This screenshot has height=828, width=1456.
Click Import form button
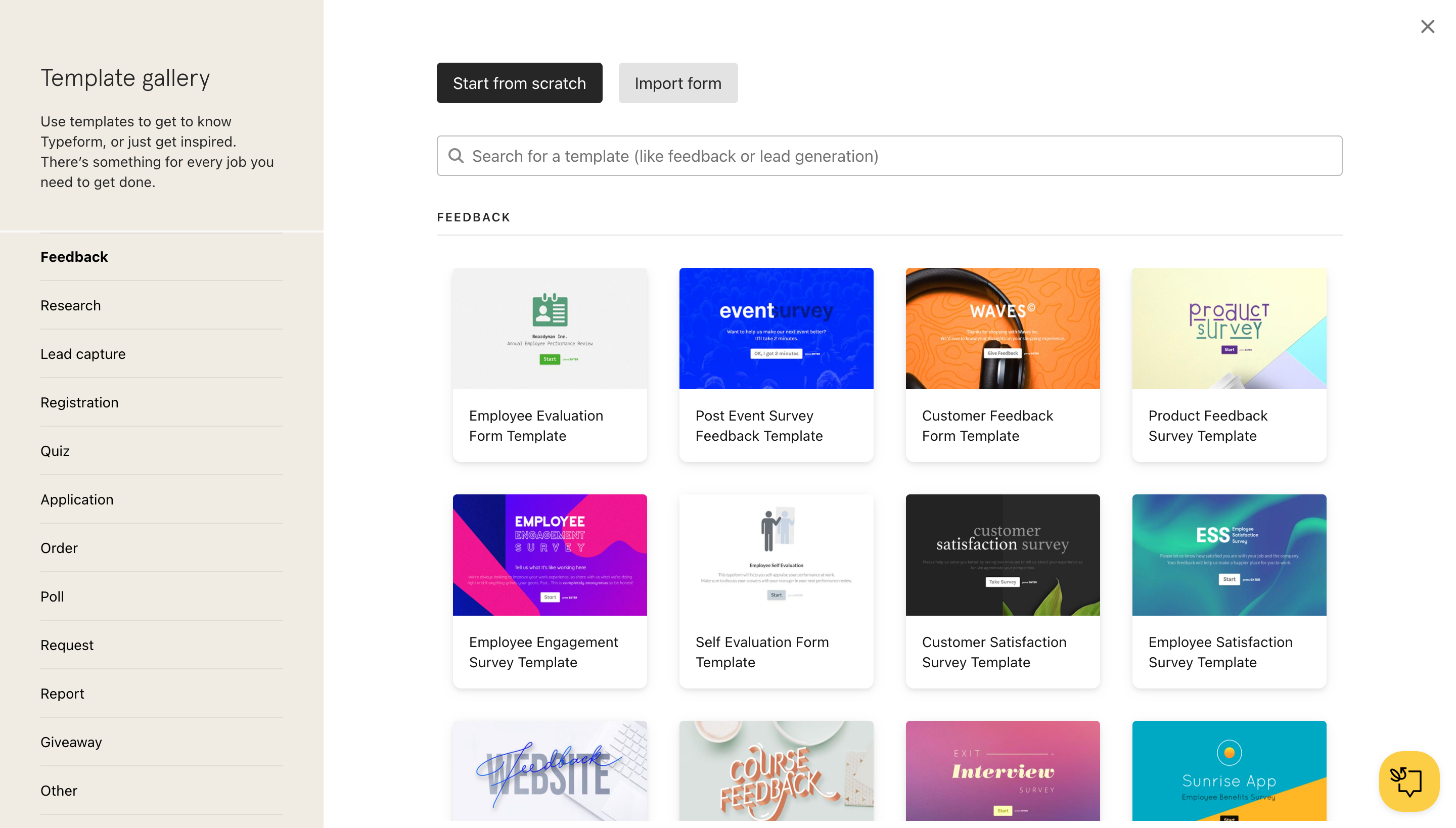[678, 83]
